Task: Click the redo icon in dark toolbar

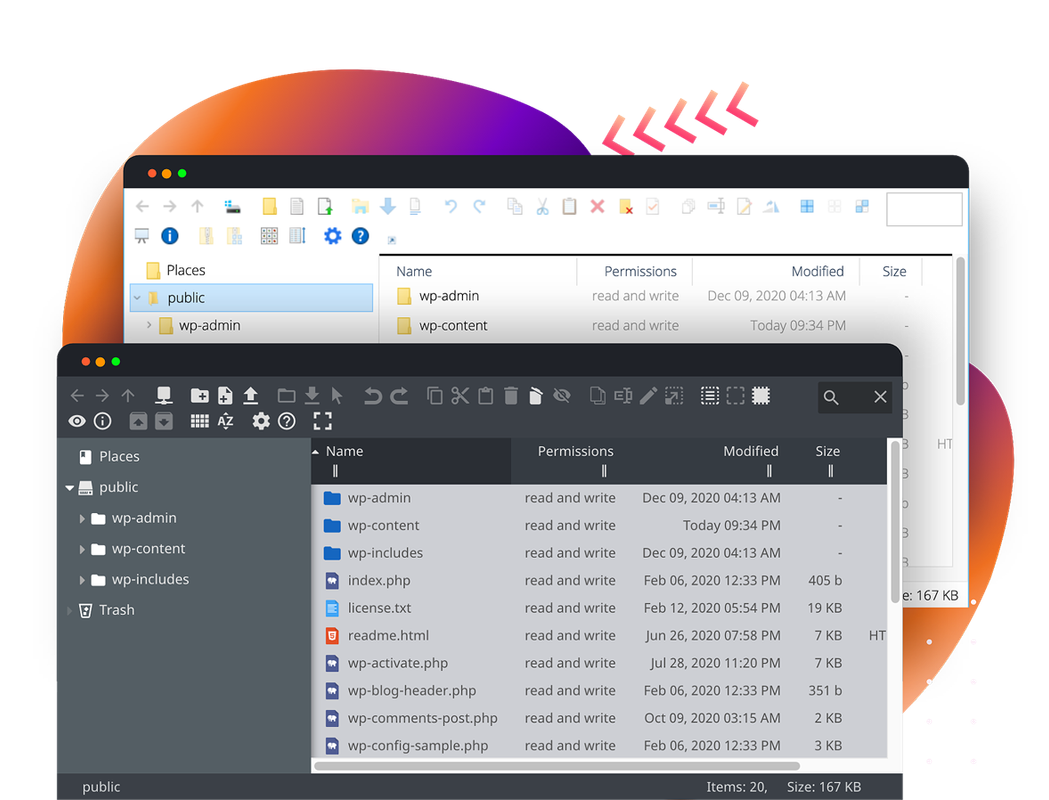Action: (399, 396)
